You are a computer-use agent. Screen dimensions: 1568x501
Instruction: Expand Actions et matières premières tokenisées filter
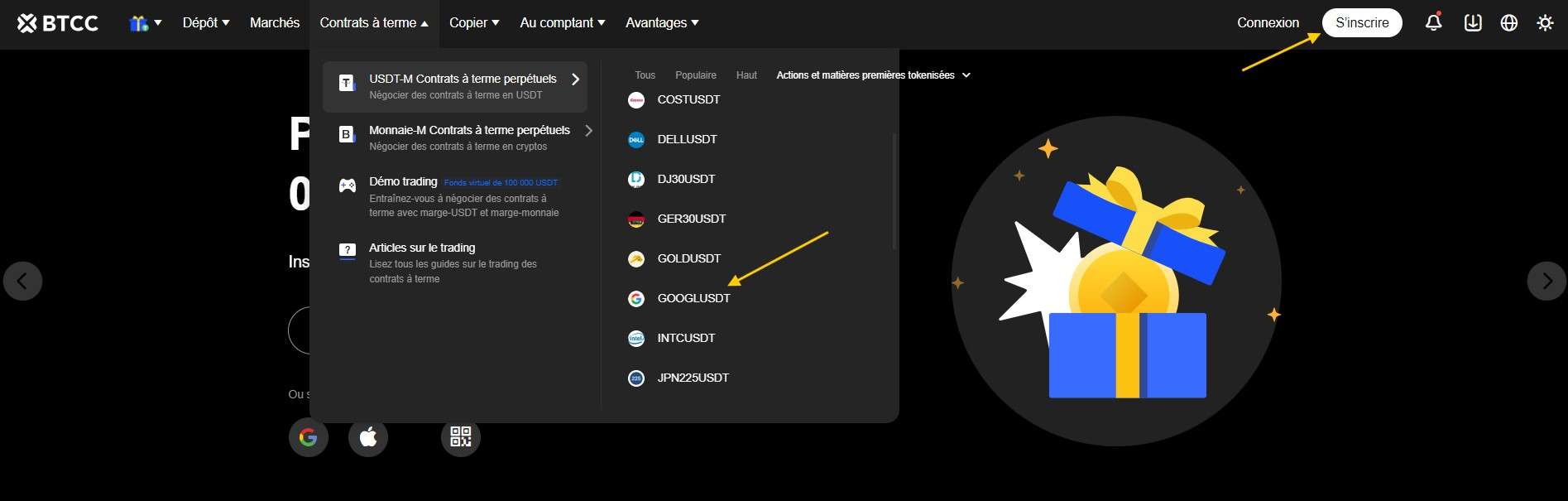[872, 75]
